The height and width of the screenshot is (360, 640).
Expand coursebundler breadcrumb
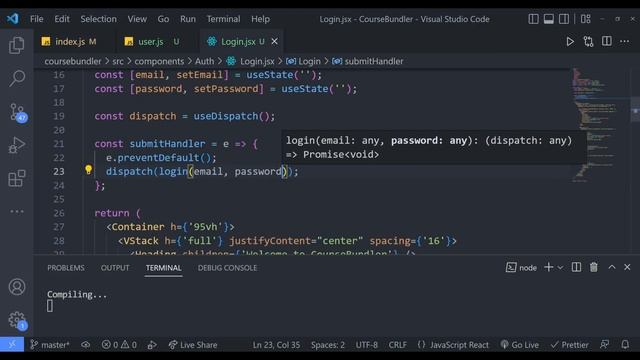[73, 61]
